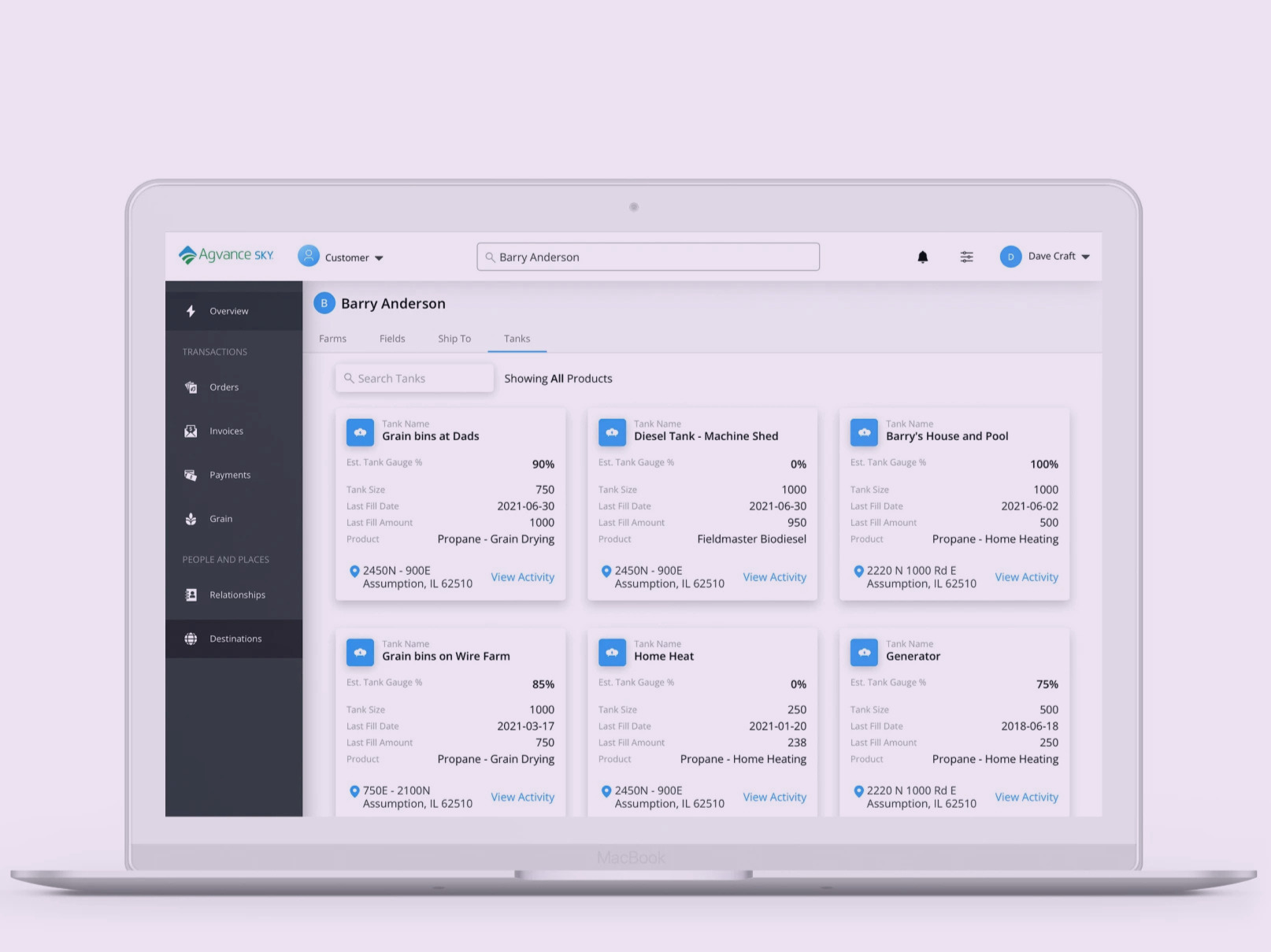Click the 2018-06-18 last fill date

1030,726
